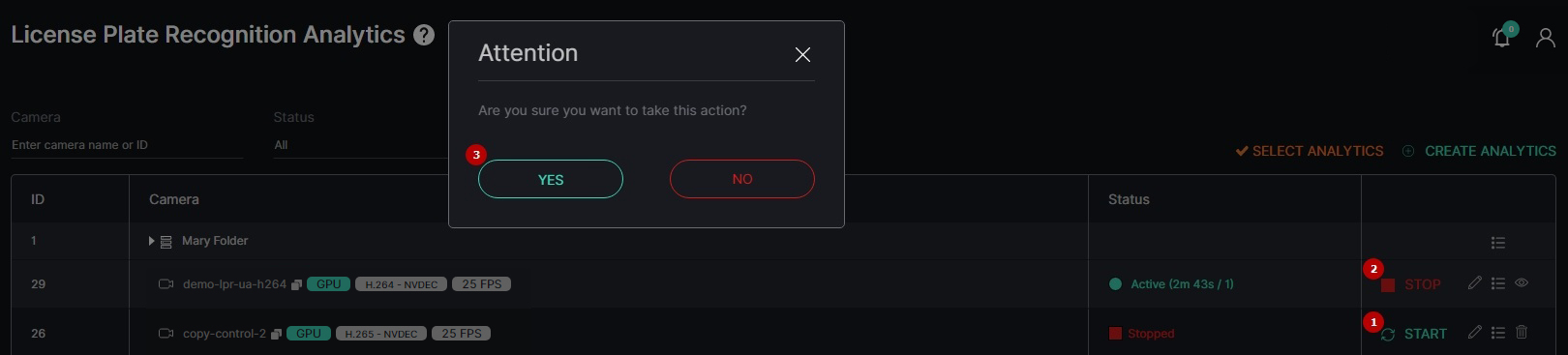Open the user profile icon
This screenshot has height=355, width=1568.
point(1546,38)
